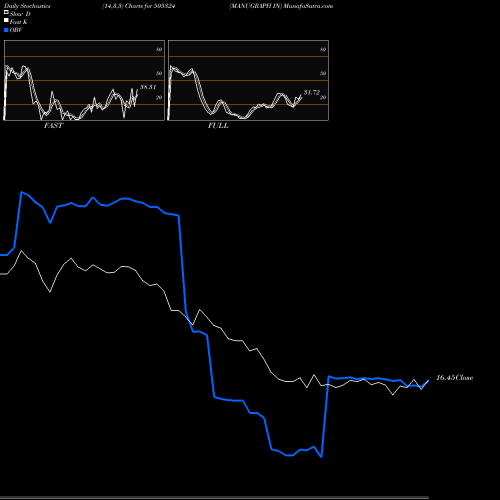
Task: Click the 50 axis label in FAST chart
Action: click(159, 73)
